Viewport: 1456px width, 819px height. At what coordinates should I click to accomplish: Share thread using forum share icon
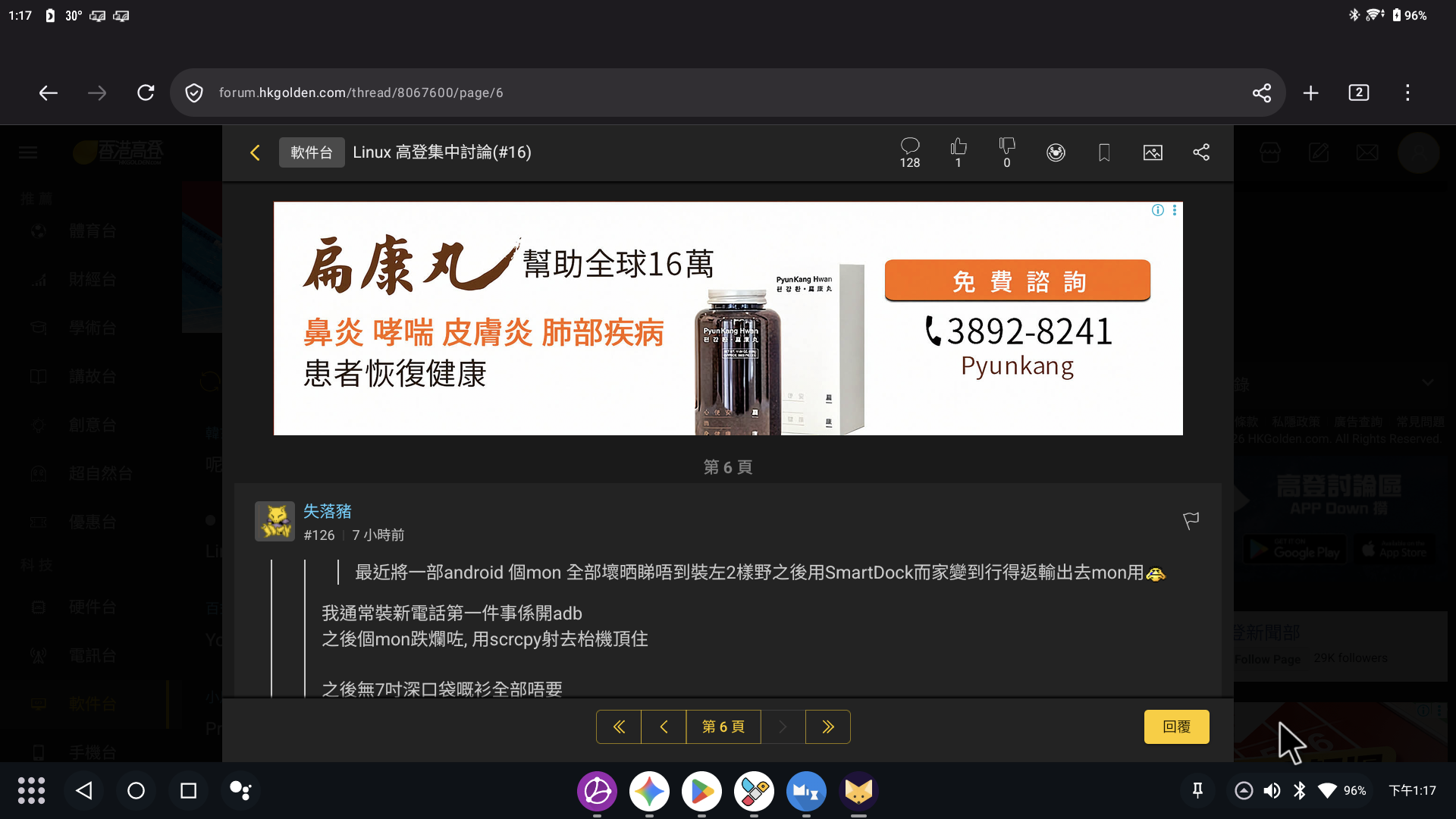[x=1201, y=152]
